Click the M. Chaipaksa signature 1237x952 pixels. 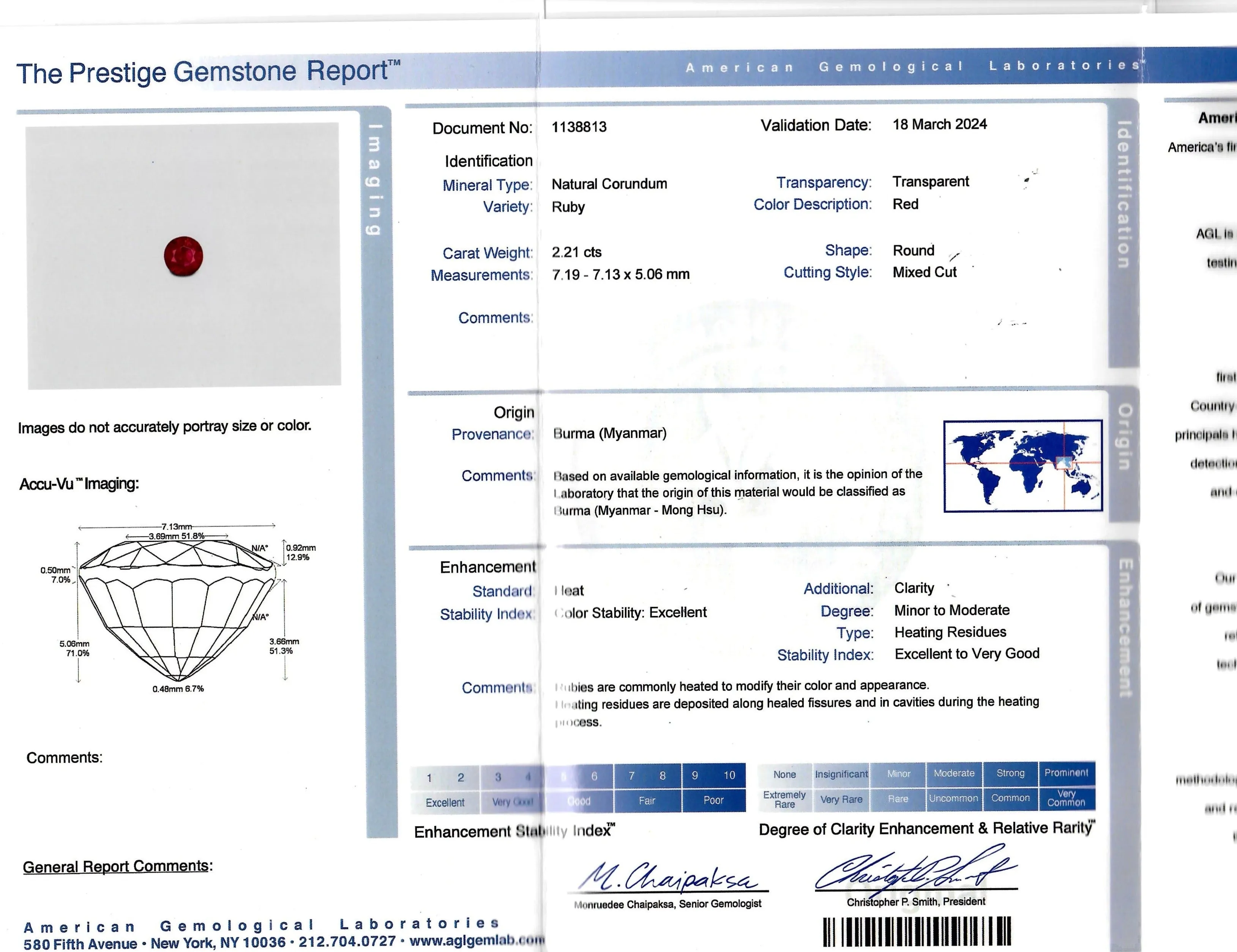(669, 877)
